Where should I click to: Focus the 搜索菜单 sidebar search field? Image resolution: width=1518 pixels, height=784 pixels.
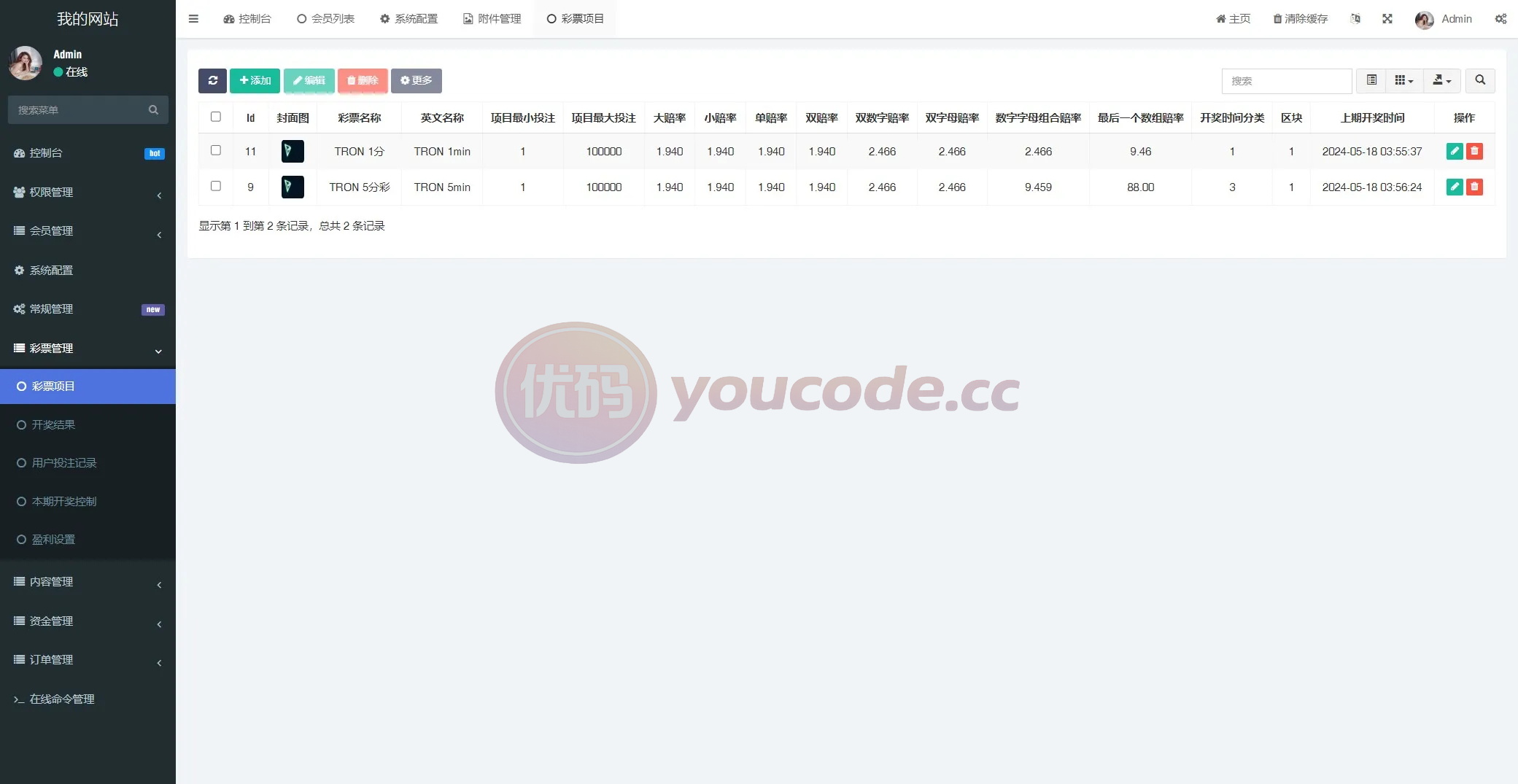(79, 110)
